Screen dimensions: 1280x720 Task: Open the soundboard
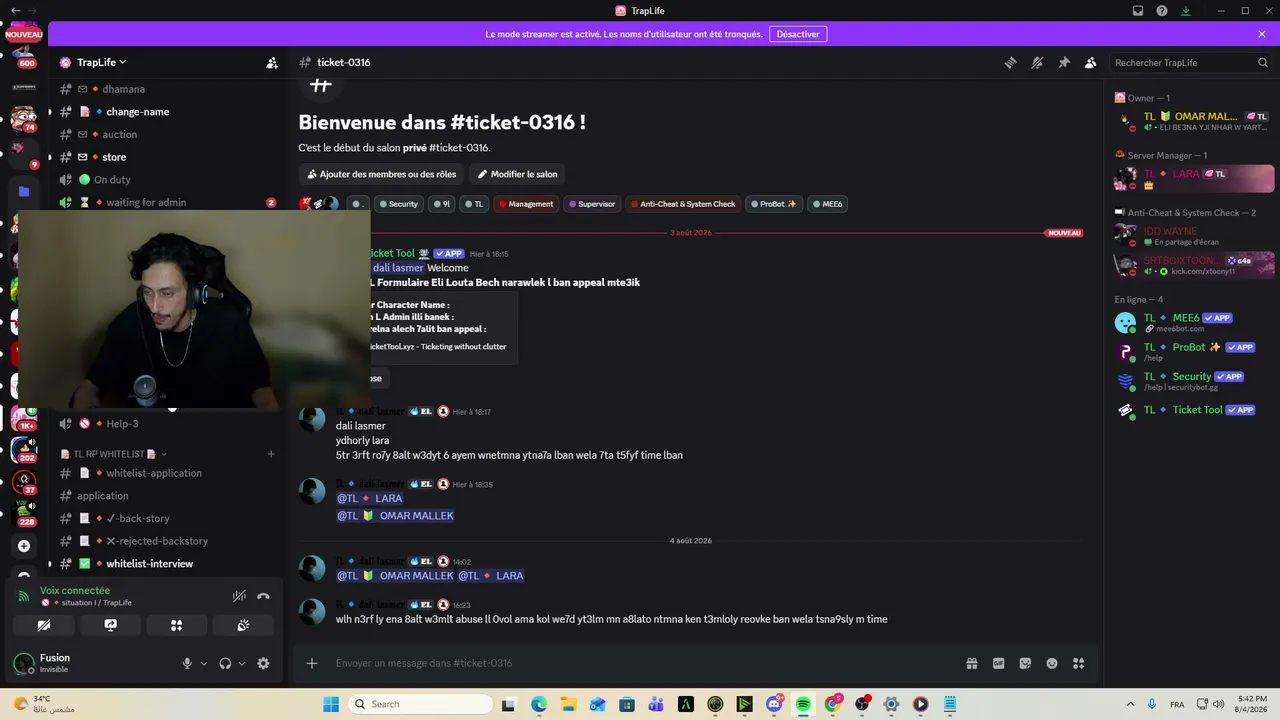coord(243,625)
